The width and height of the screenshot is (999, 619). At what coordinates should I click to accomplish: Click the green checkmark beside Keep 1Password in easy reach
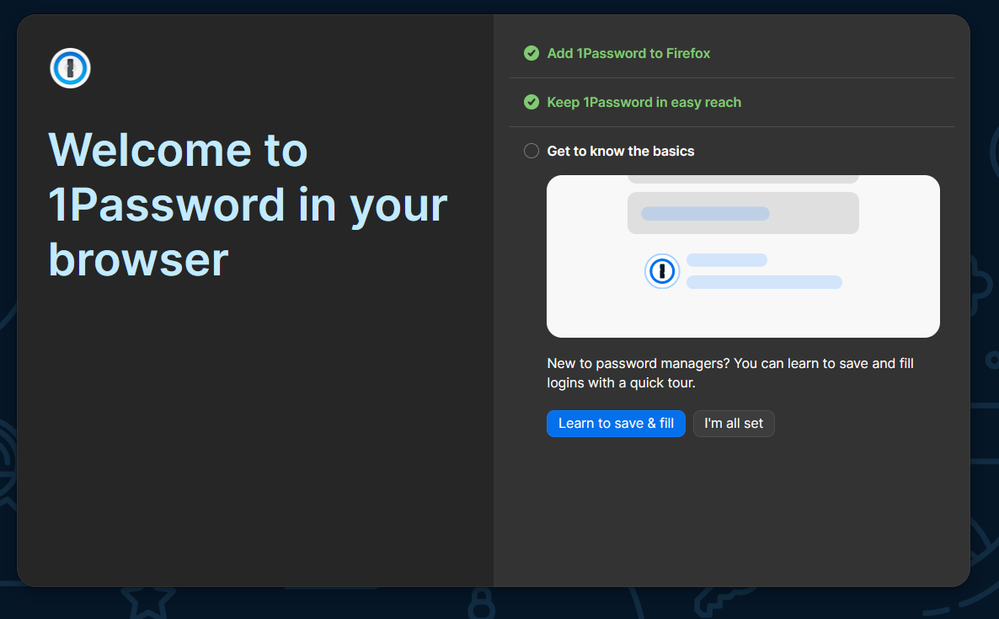pyautogui.click(x=531, y=102)
